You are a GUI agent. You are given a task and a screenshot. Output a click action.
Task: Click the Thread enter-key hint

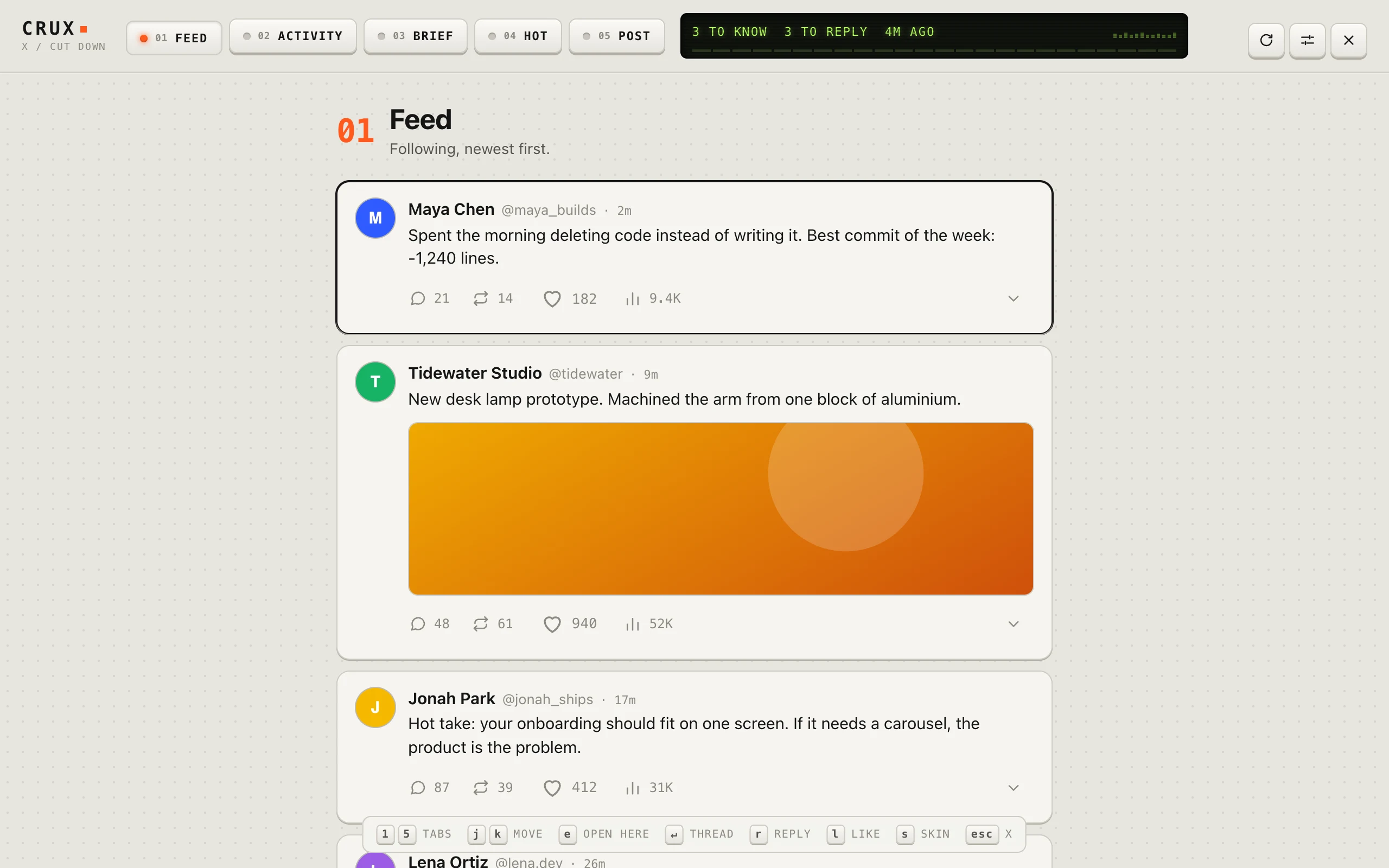click(x=674, y=834)
